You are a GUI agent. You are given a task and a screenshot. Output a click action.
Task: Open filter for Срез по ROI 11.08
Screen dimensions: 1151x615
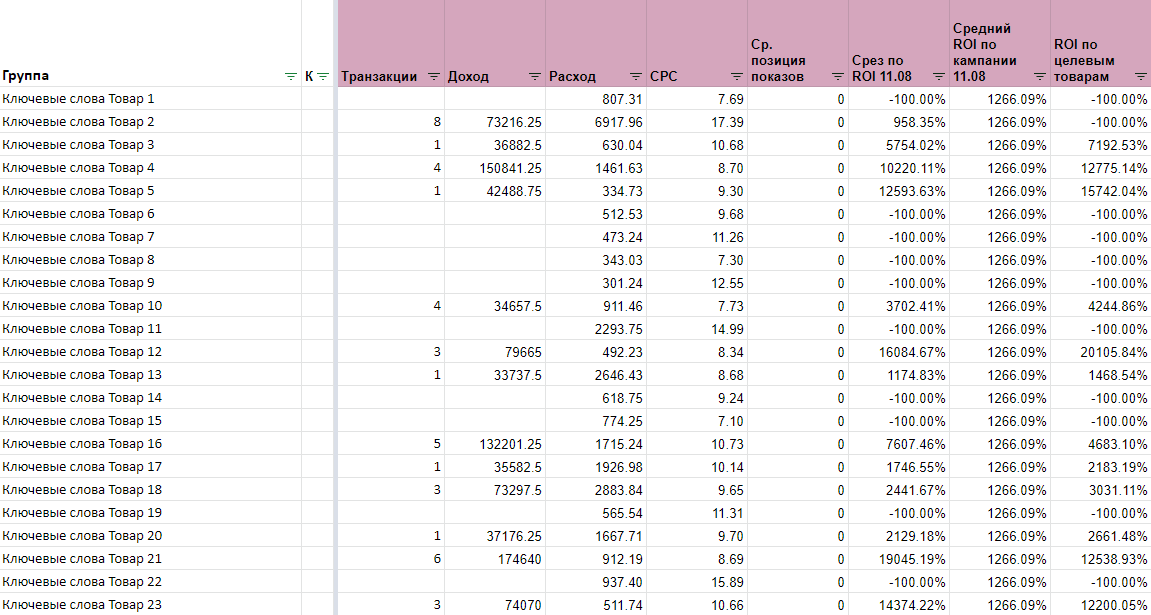tap(939, 76)
